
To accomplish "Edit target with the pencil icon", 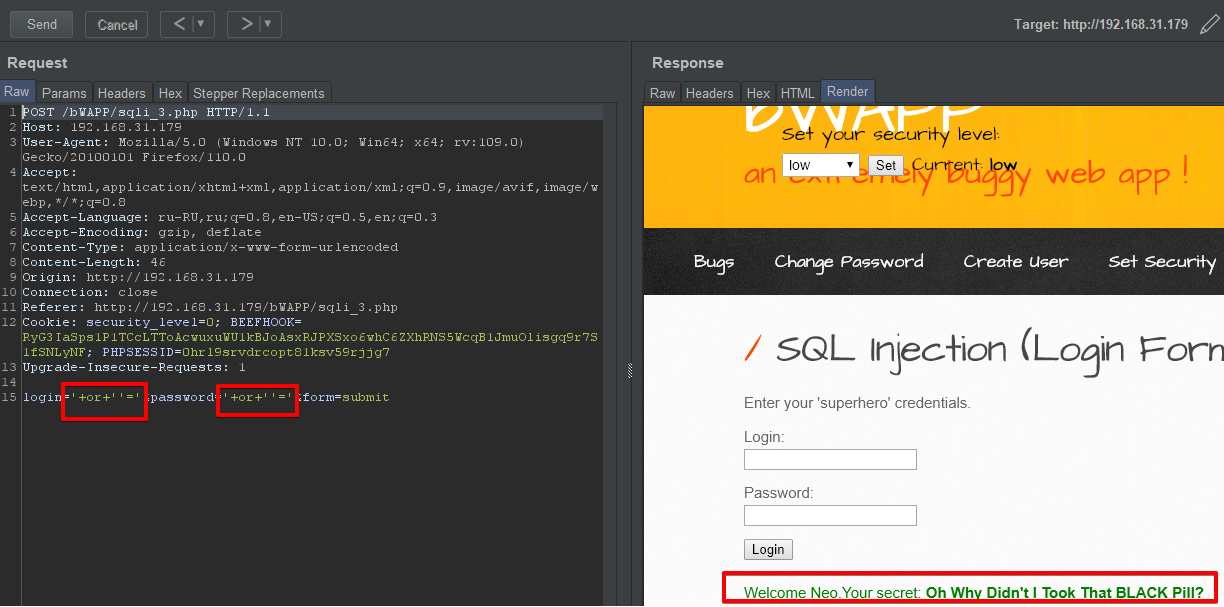I will coord(1209,24).
